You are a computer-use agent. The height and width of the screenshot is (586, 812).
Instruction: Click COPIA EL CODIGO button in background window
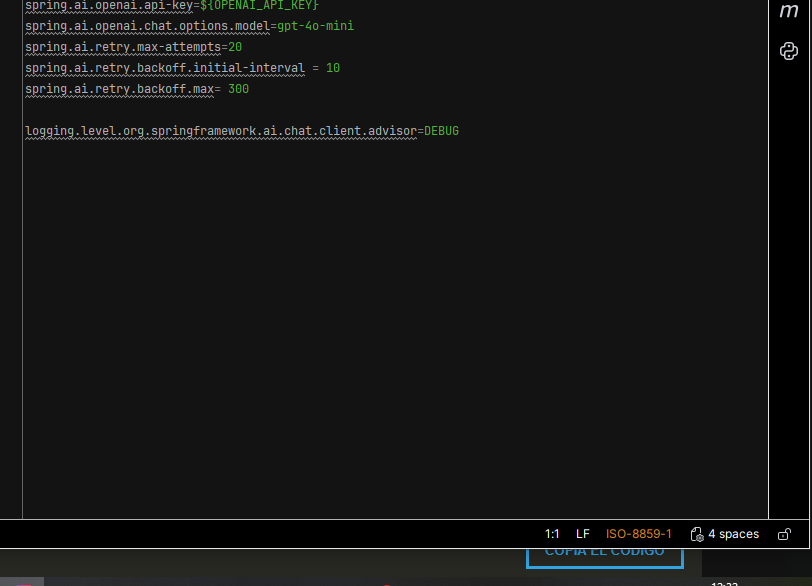pyautogui.click(x=605, y=557)
